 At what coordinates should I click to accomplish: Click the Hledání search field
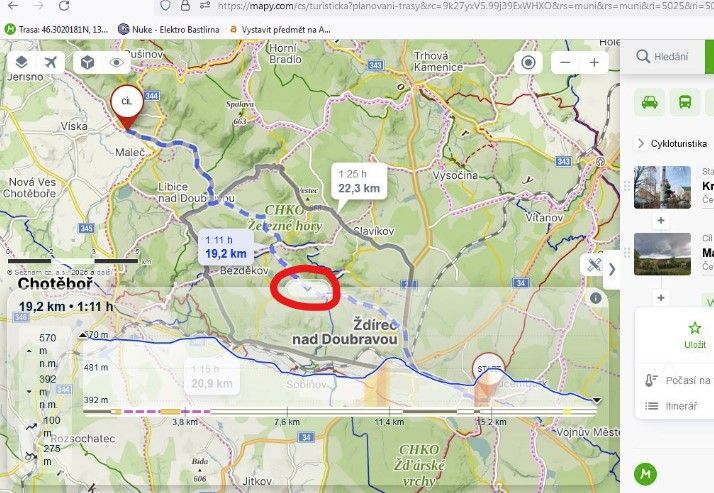click(x=672, y=56)
